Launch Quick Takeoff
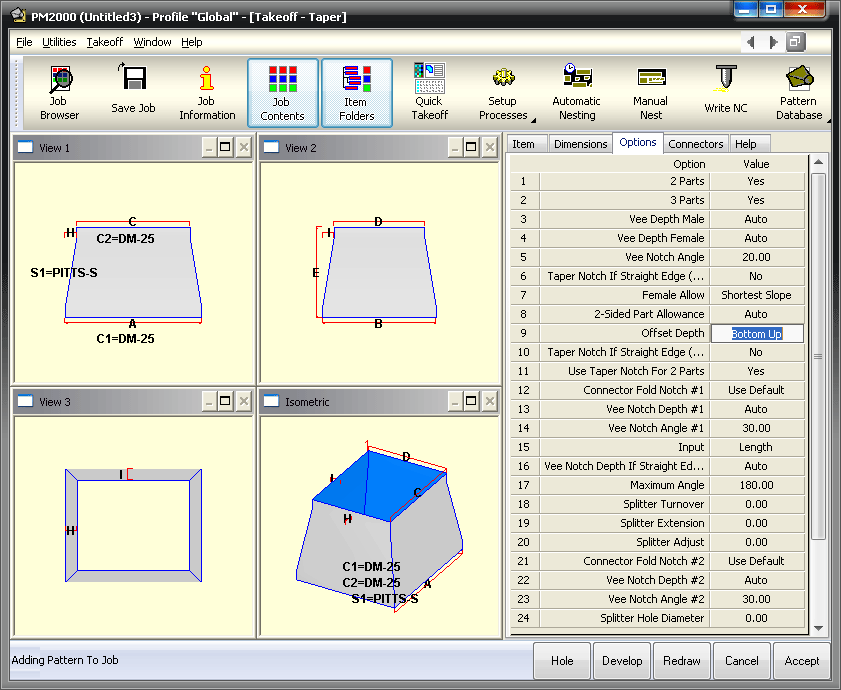Image resolution: width=841 pixels, height=690 pixels. [429, 93]
